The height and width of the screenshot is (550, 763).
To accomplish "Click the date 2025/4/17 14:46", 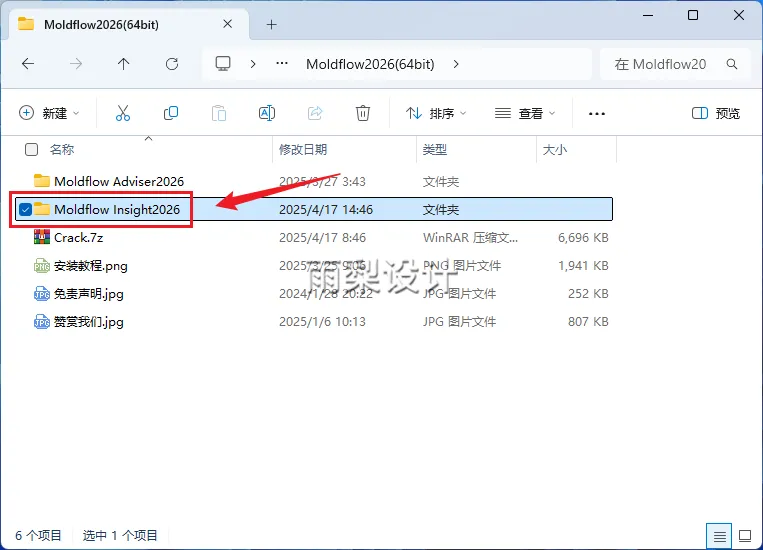I will [326, 210].
